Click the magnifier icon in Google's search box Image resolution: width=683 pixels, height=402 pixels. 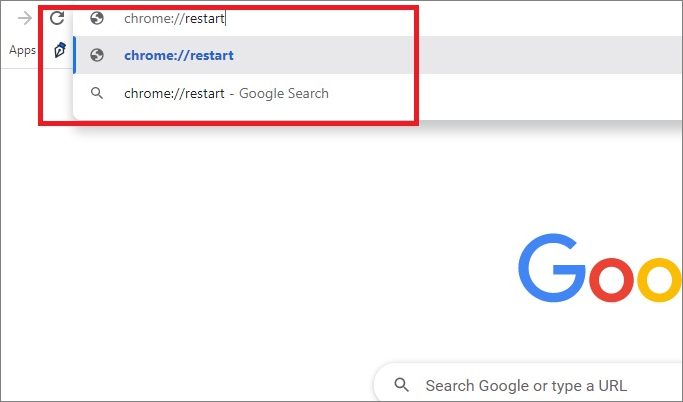401,385
